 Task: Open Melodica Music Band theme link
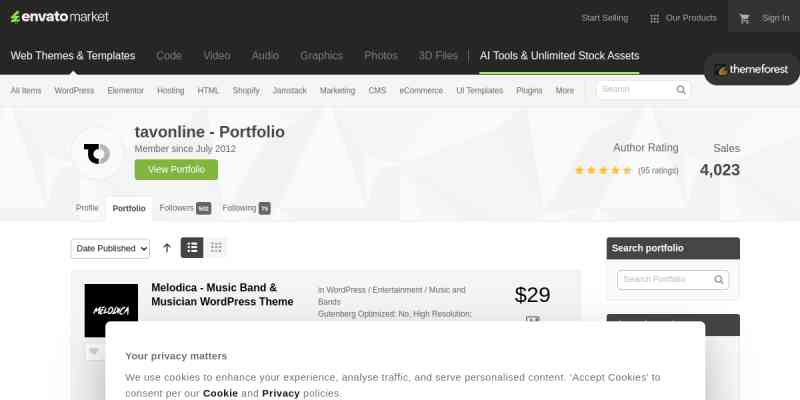(x=222, y=294)
